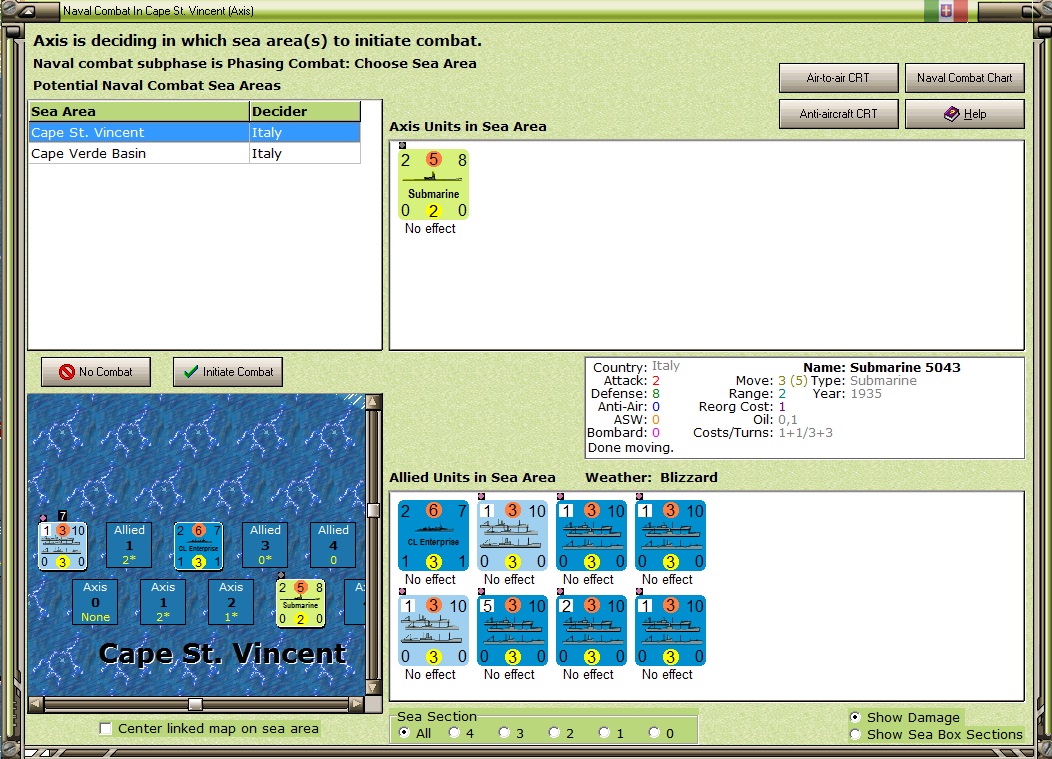
Task: Click the Name: Submarine 5043 text
Action: click(882, 367)
